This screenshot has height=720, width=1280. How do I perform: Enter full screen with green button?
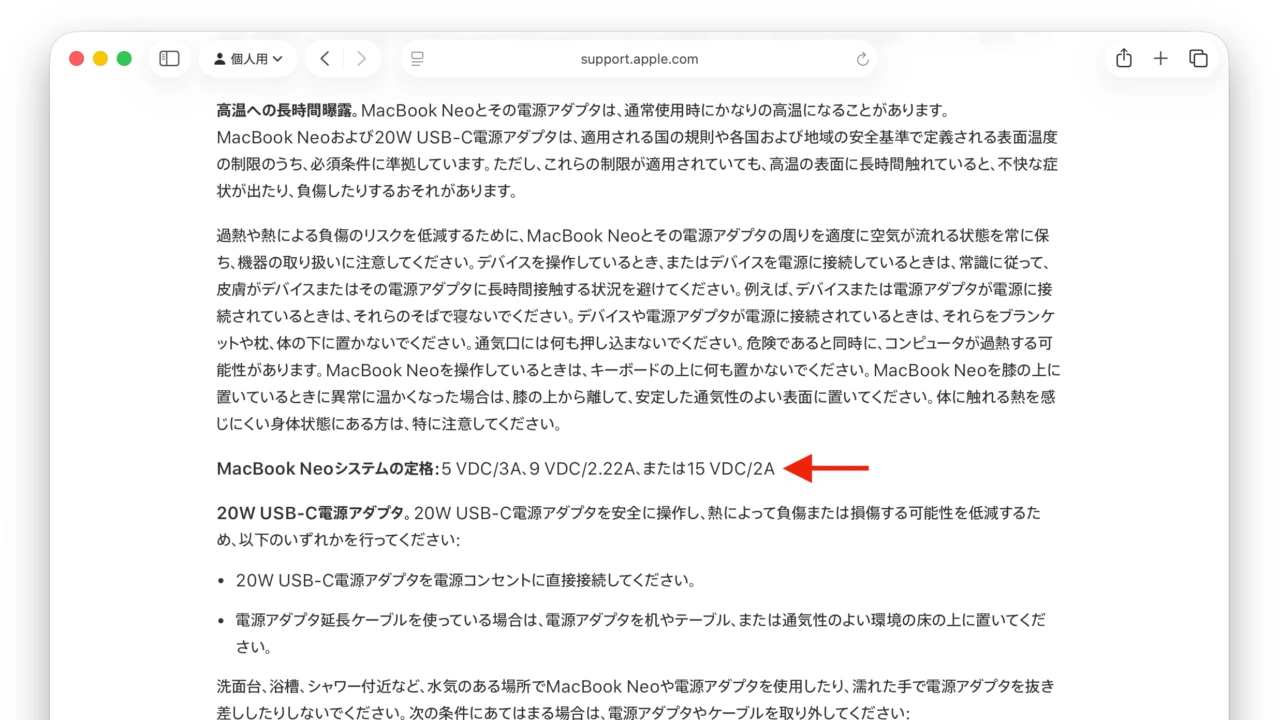pos(124,59)
